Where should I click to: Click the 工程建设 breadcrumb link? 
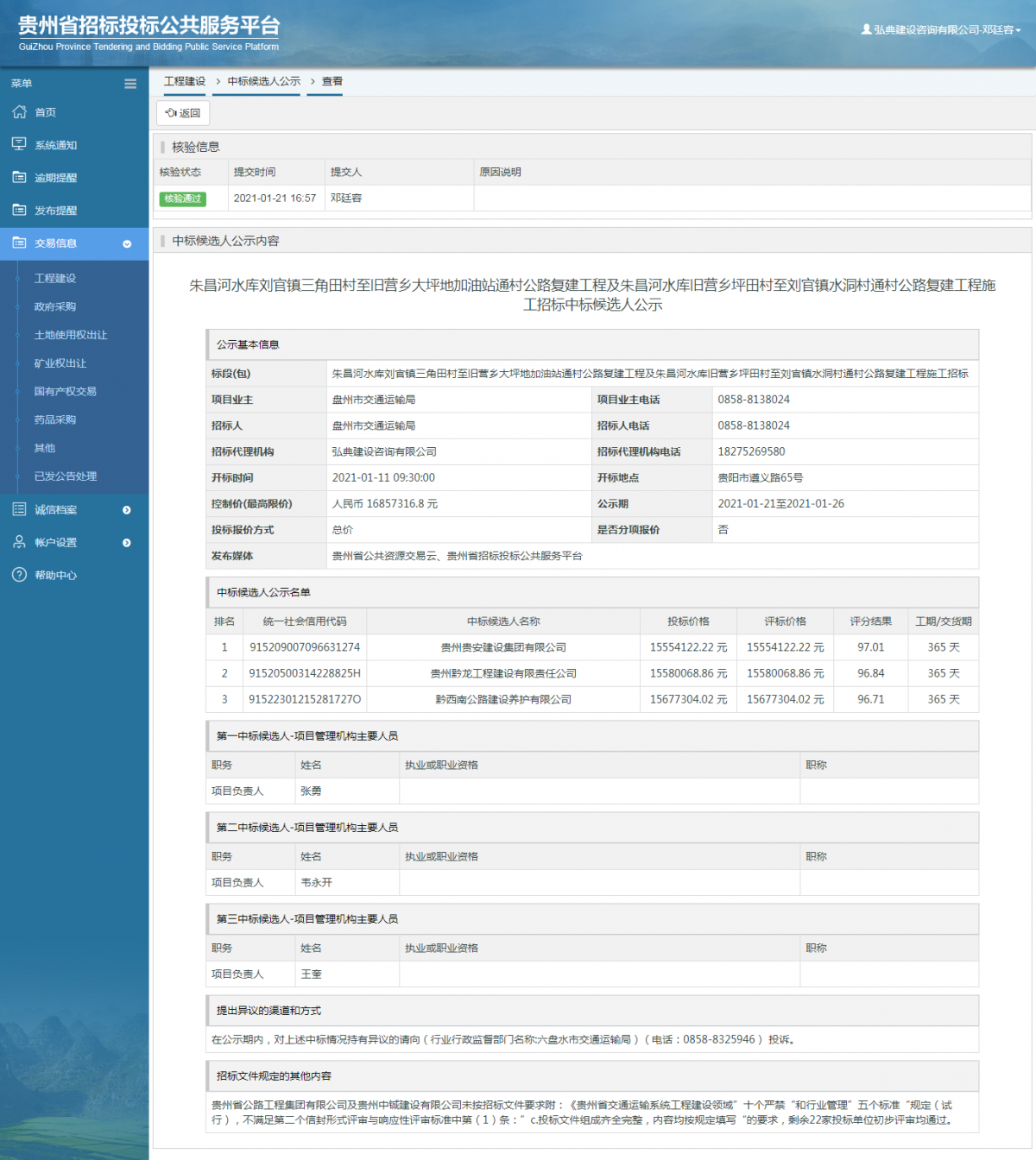tap(185, 81)
